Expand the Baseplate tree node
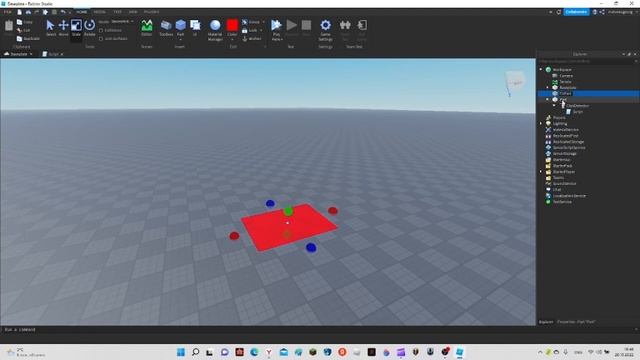The height and width of the screenshot is (360, 640). coord(548,87)
